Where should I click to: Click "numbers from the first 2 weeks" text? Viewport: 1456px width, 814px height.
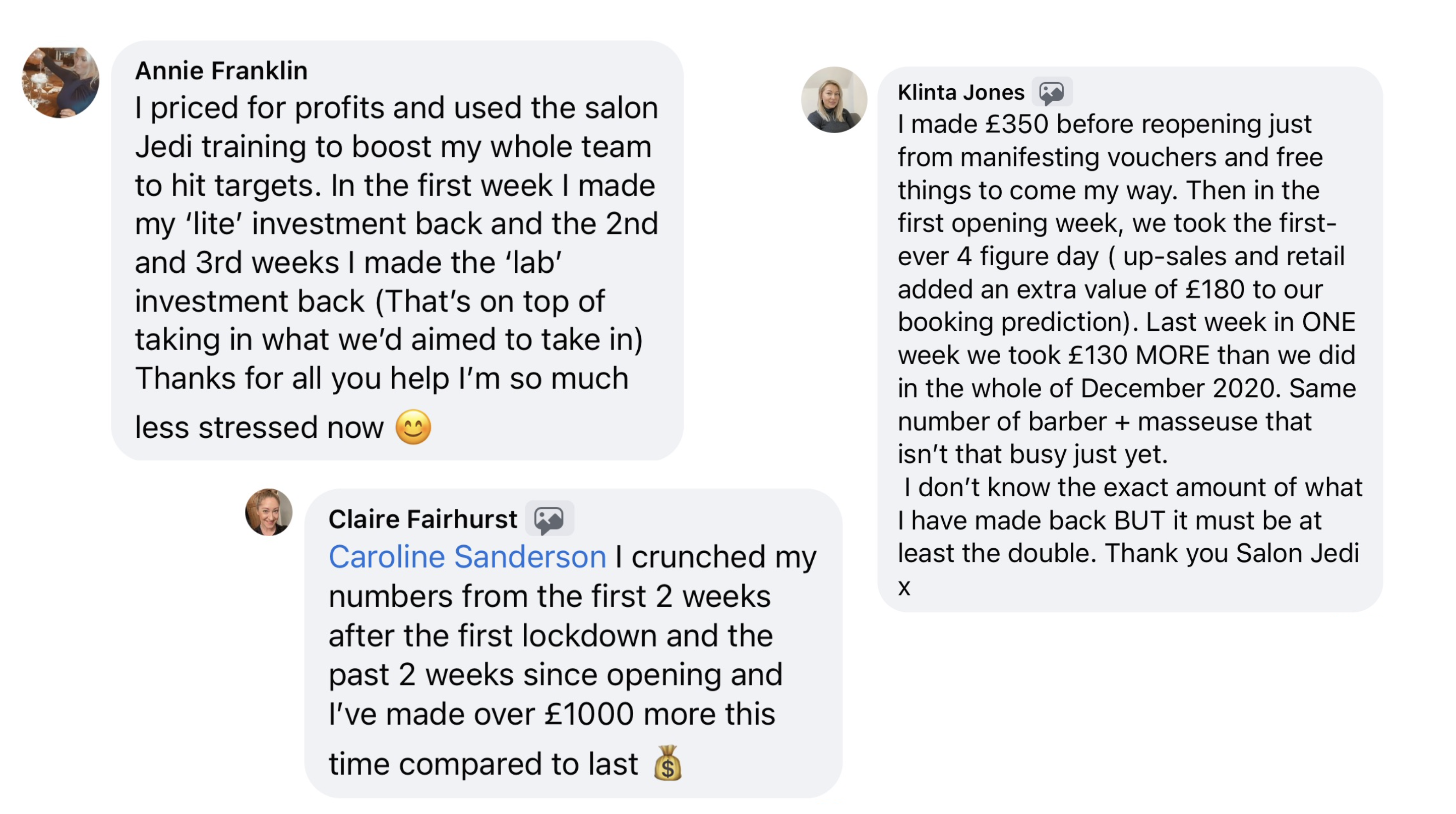point(550,596)
